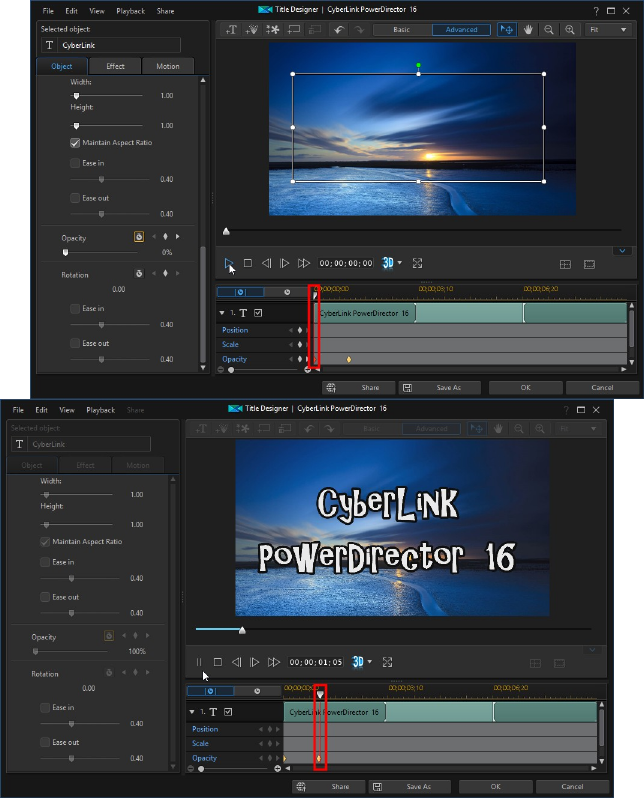Switch to Effect tab in stopped-preview window
This screenshot has height=798, width=644.
tap(116, 66)
